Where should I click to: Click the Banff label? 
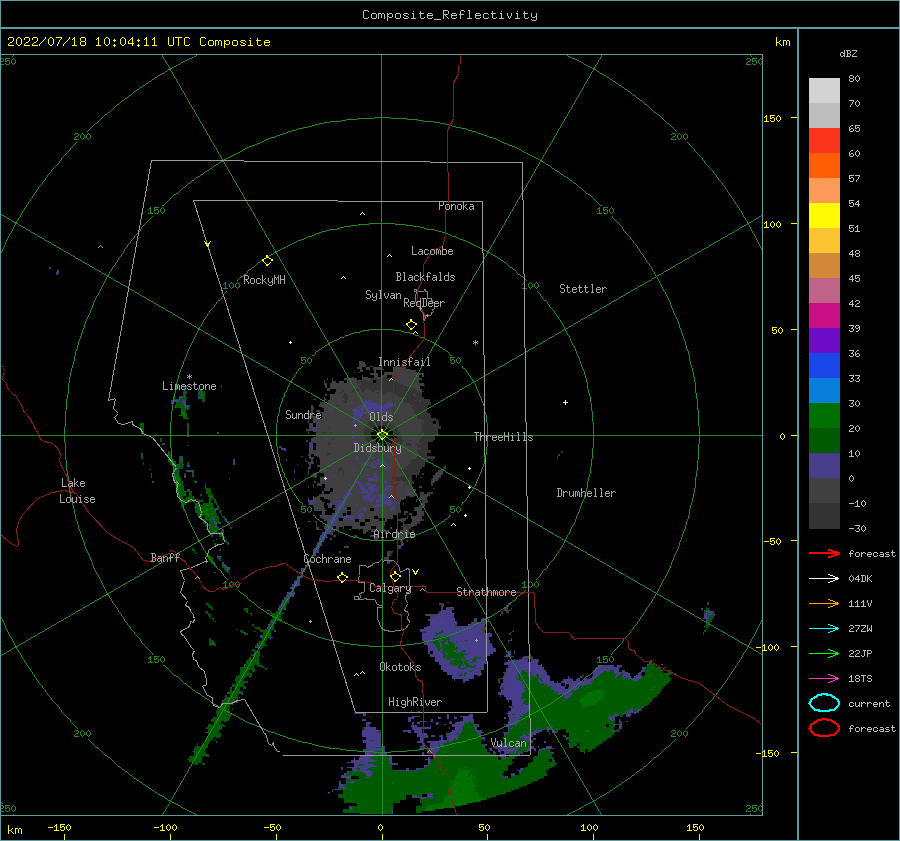point(165,557)
